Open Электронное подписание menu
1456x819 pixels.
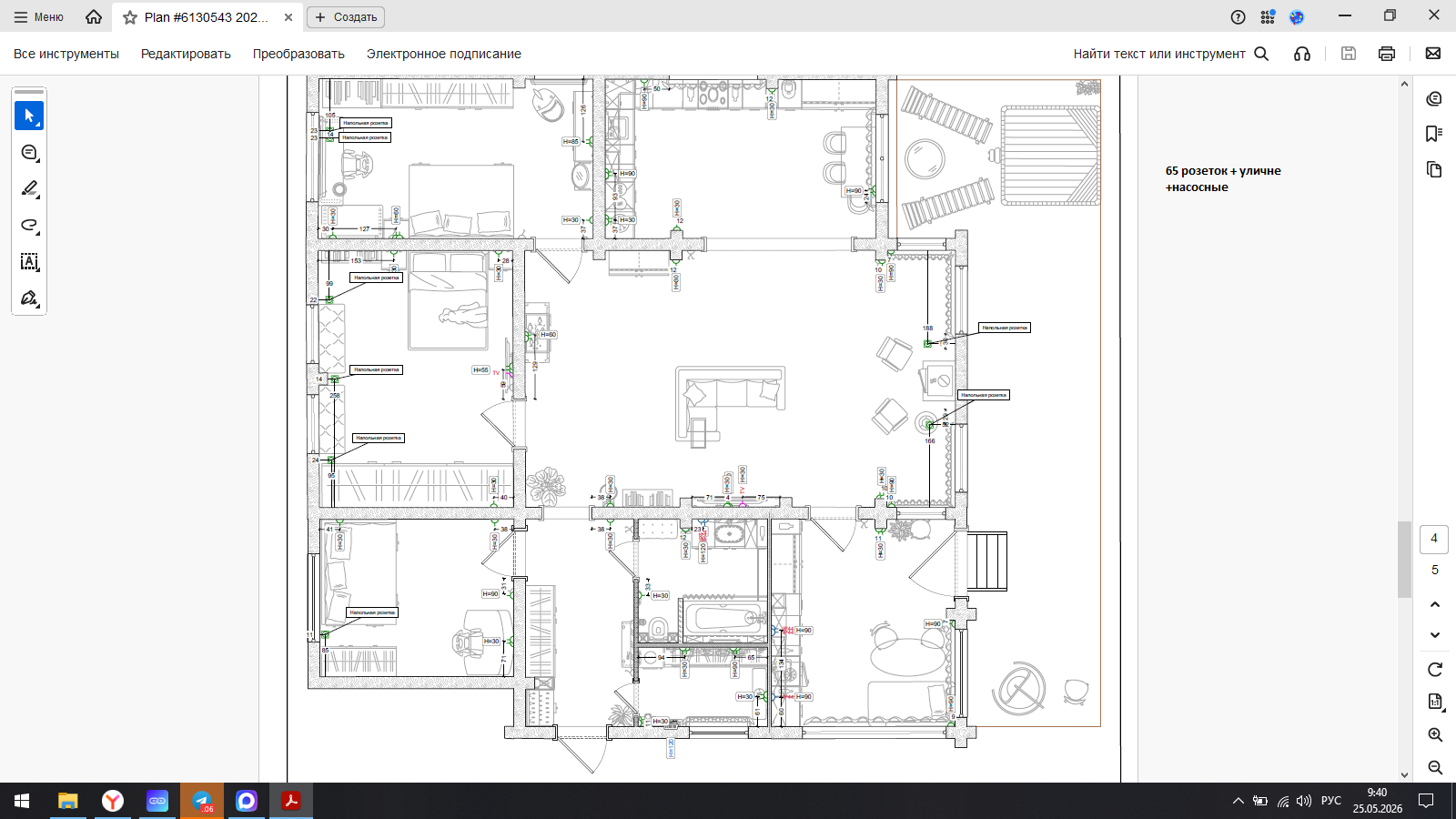click(444, 54)
